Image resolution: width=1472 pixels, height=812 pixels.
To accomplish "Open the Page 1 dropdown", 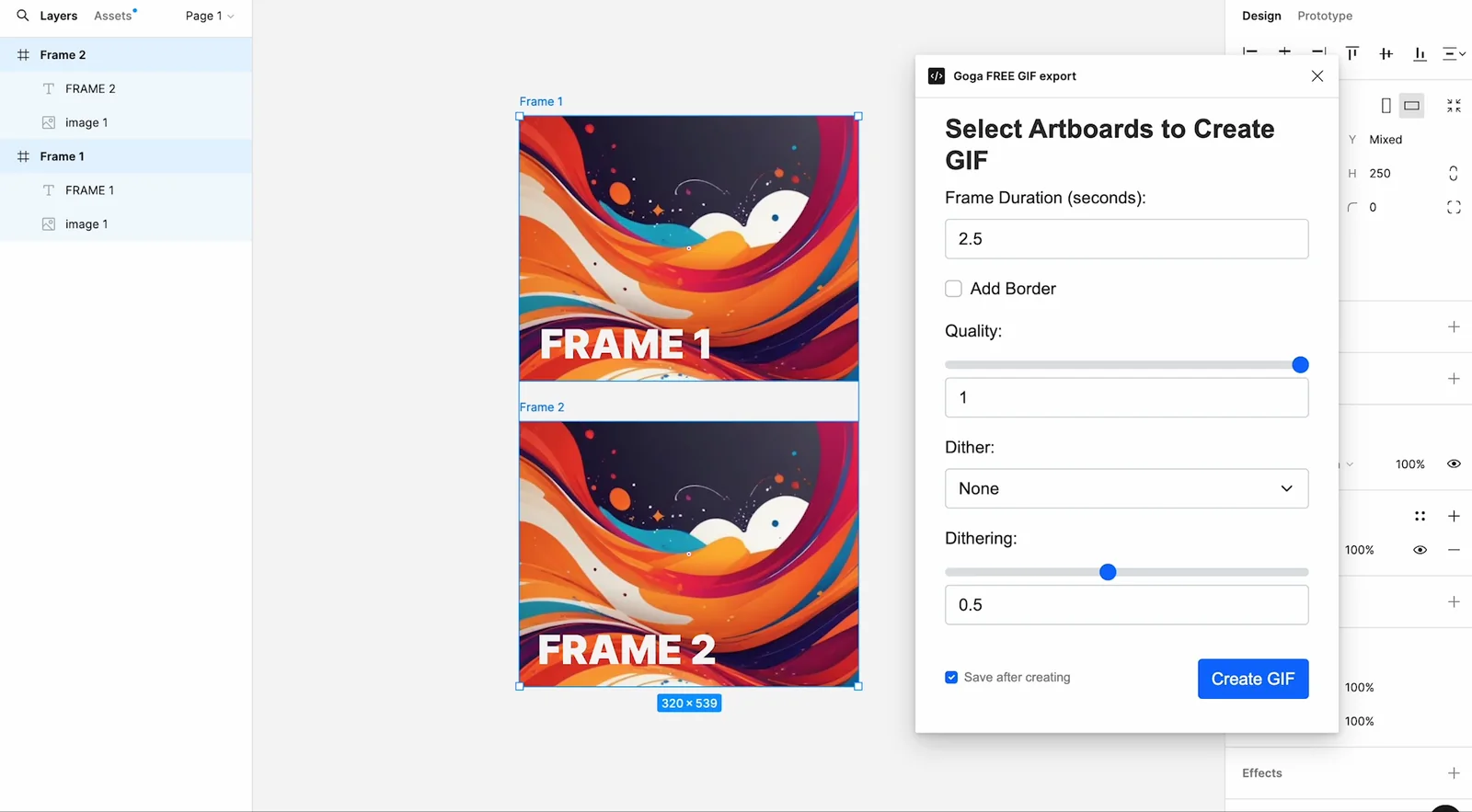I will point(210,16).
